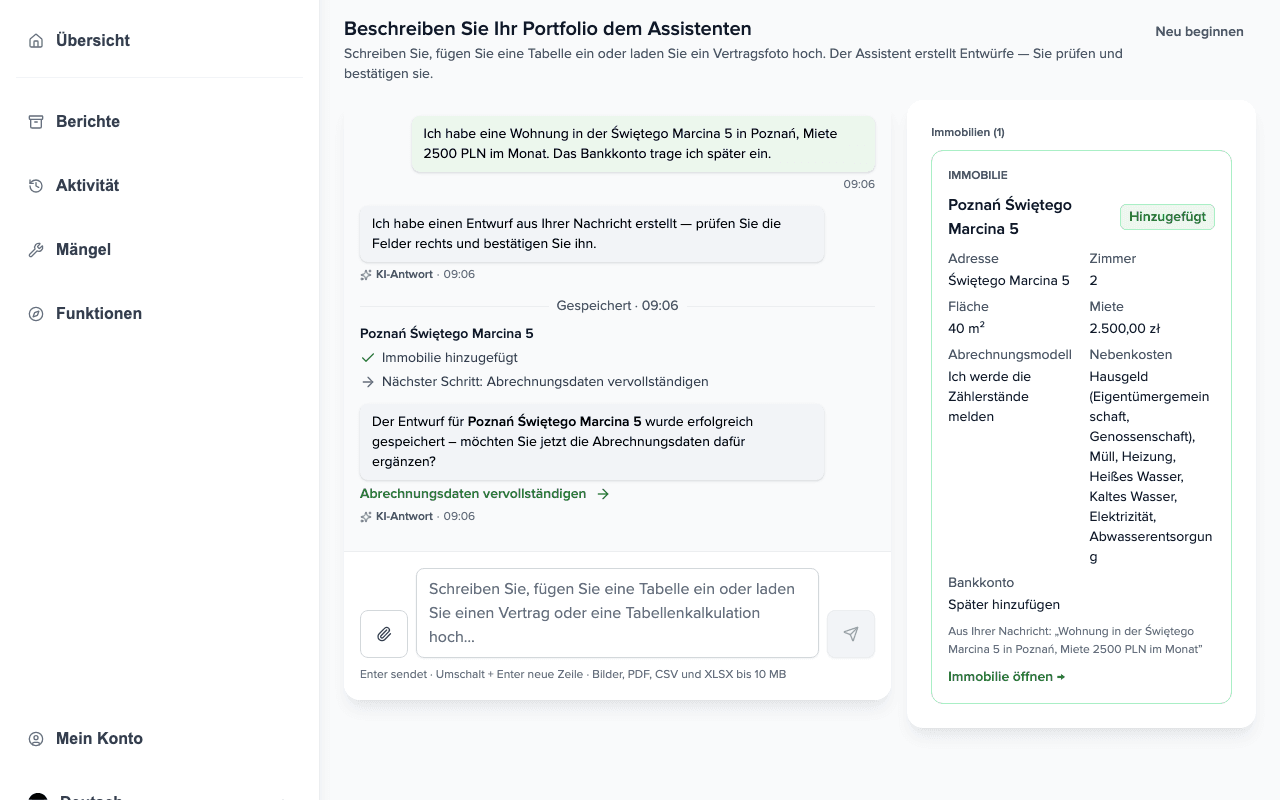Focus the chat message input field

[x=617, y=613]
